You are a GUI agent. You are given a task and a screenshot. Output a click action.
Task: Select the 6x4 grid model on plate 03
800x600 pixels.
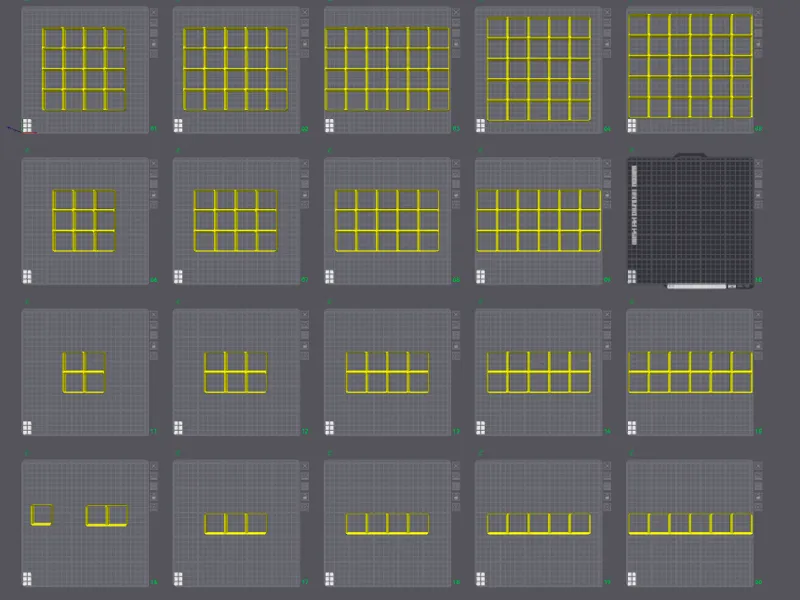pyautogui.click(x=387, y=69)
